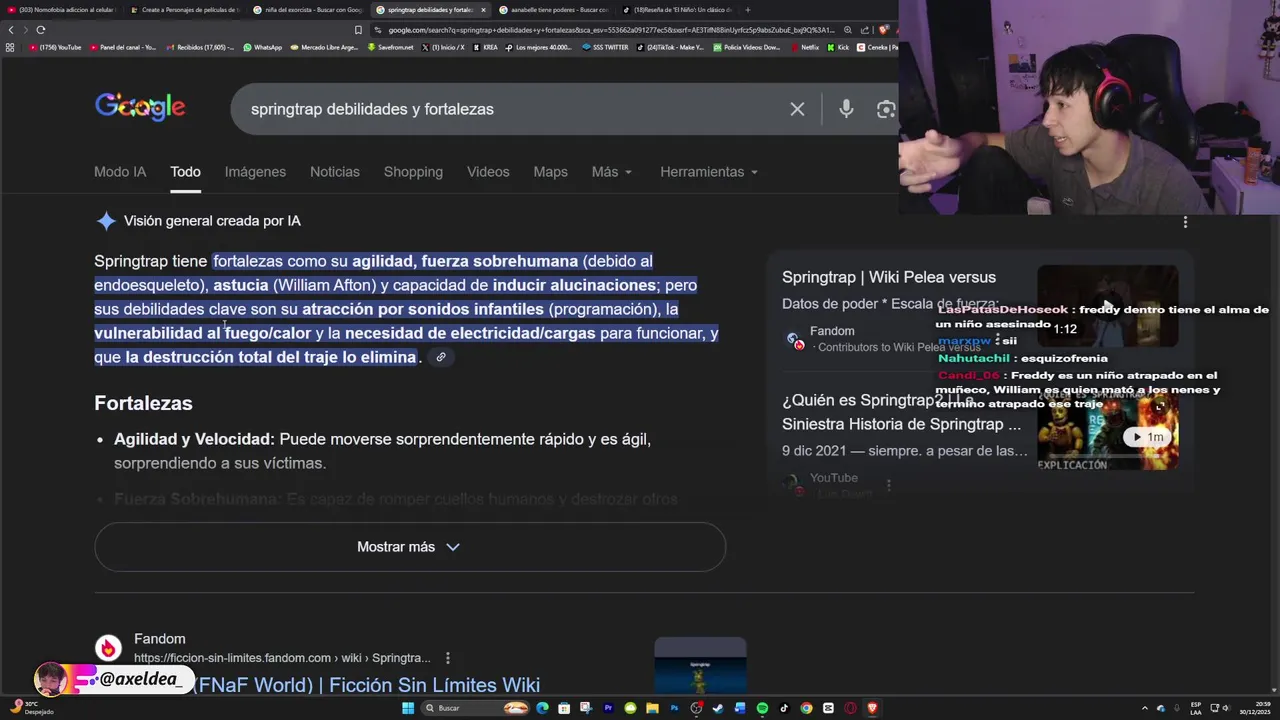The width and height of the screenshot is (1280, 720).
Task: Switch to the 'Create a Personajes de películas' tab
Action: tap(185, 10)
